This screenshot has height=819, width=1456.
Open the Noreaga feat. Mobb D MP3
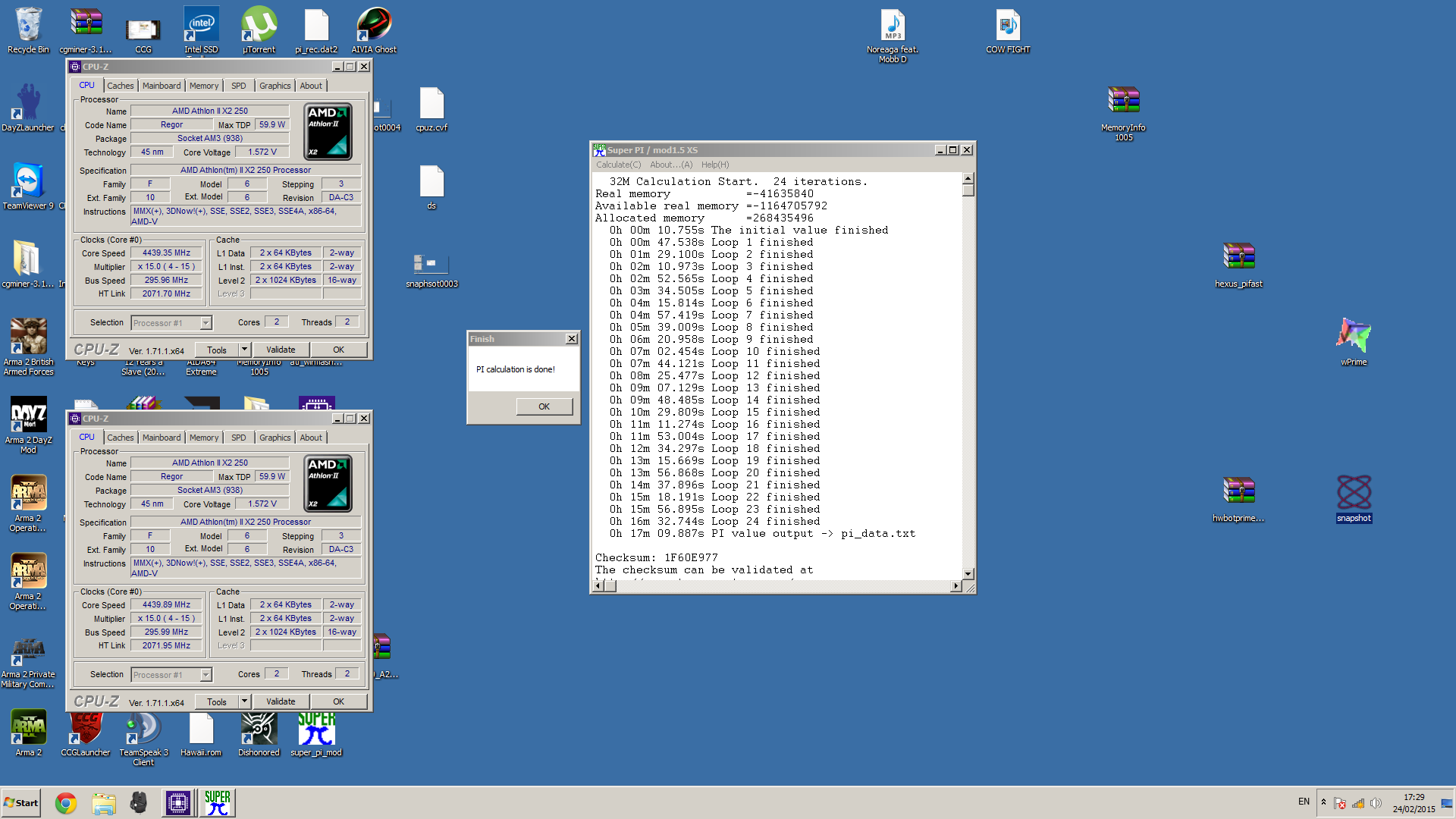coord(893,35)
